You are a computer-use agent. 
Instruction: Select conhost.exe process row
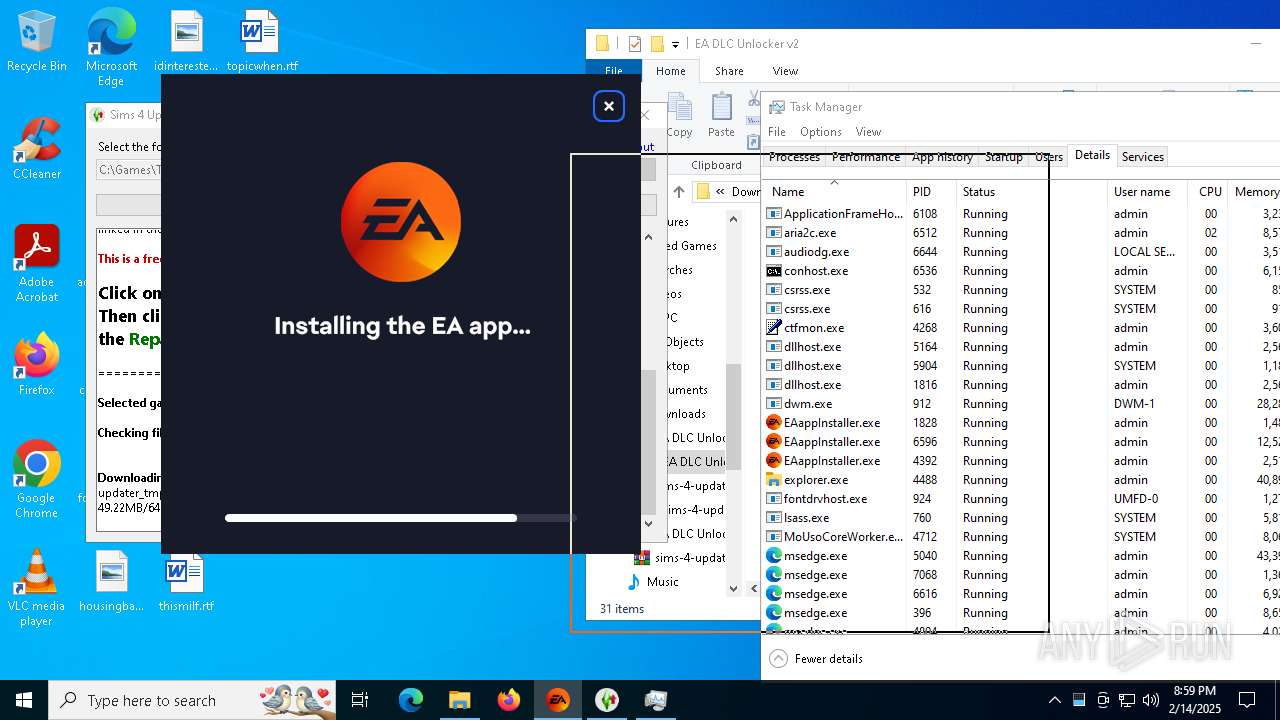(1020, 271)
